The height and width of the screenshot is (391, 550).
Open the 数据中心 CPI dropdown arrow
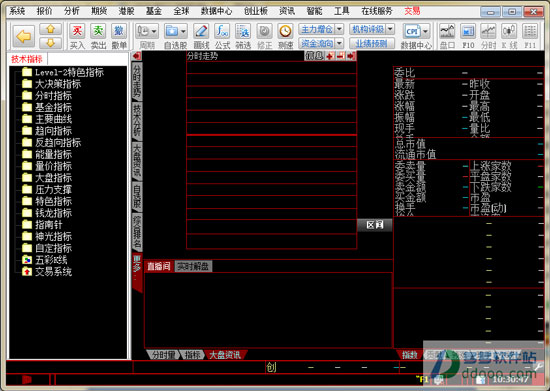tap(425, 32)
